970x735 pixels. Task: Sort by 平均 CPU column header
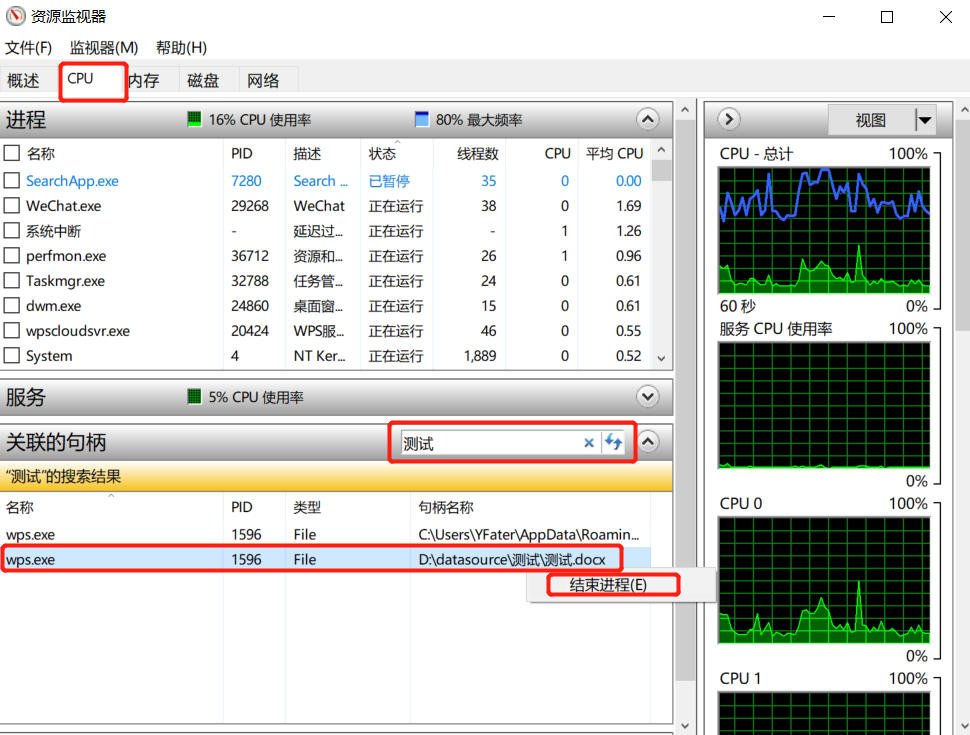pos(614,153)
